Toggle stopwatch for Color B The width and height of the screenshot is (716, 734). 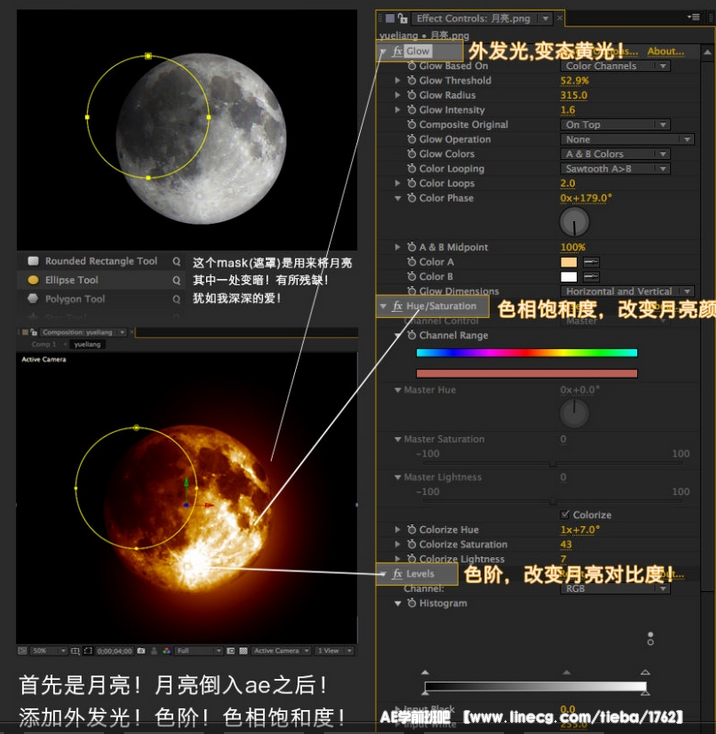pyautogui.click(x=412, y=276)
